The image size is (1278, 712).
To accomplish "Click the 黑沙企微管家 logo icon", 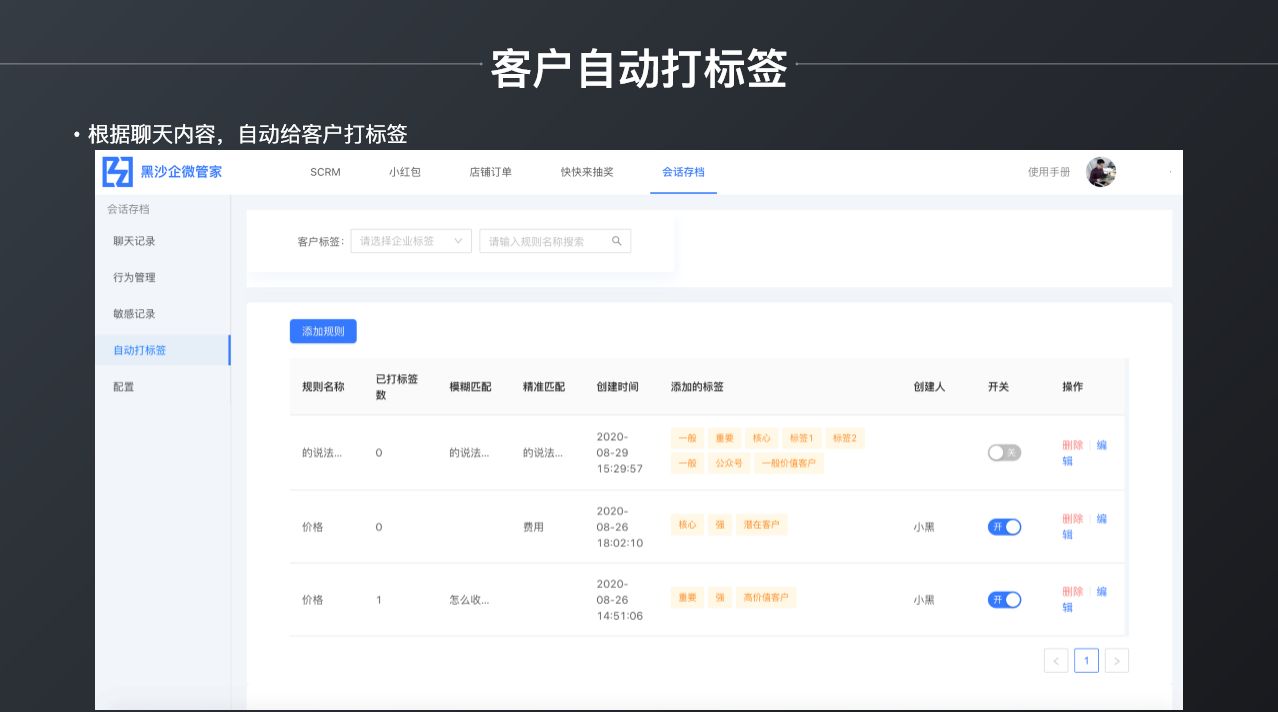I will (117, 172).
